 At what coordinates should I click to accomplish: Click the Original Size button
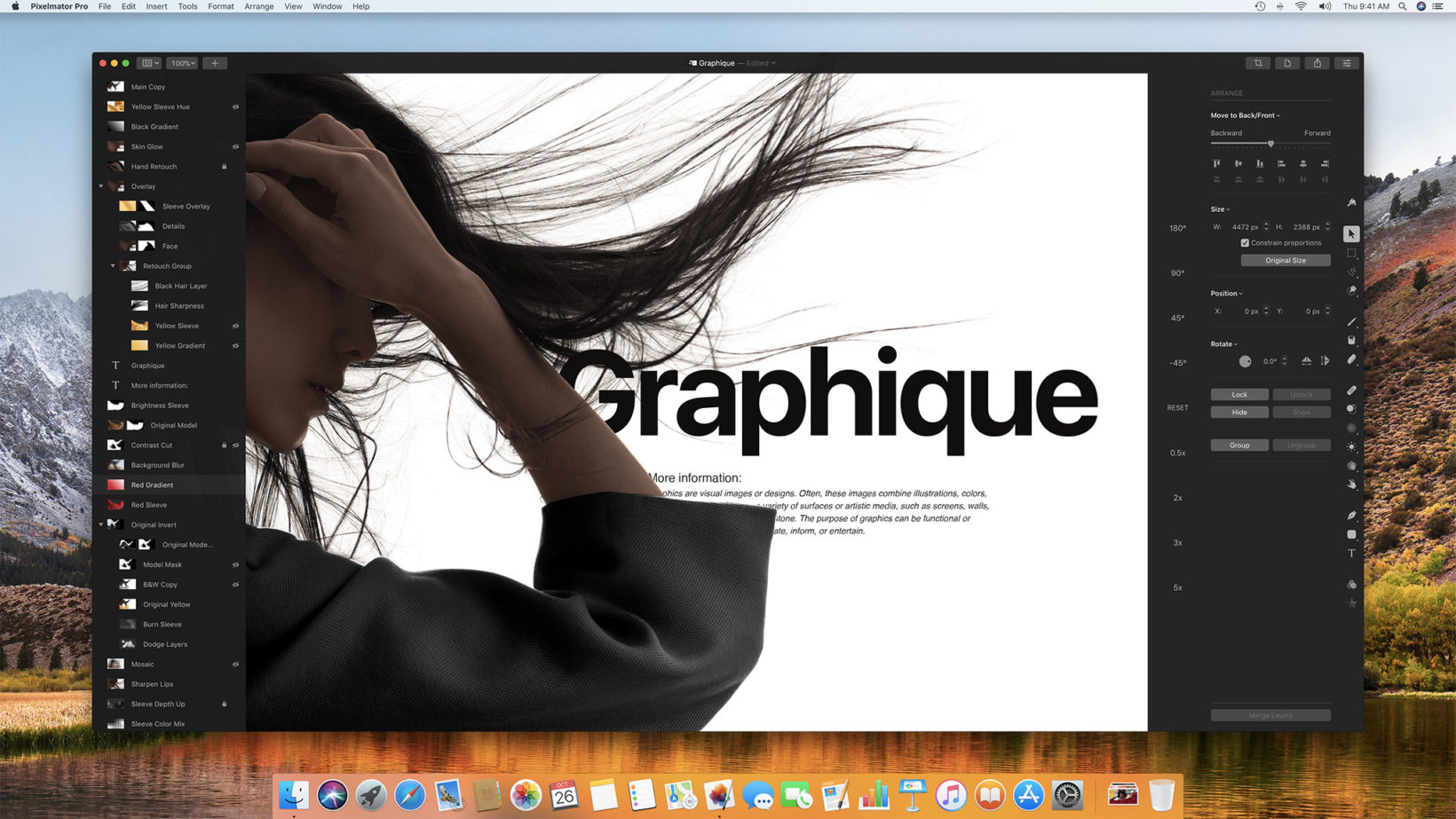tap(1285, 261)
